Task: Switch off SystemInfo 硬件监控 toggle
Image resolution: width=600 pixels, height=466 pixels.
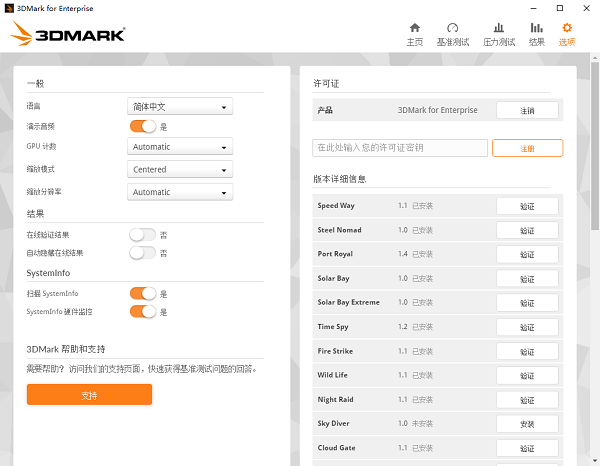Action: pos(143,312)
